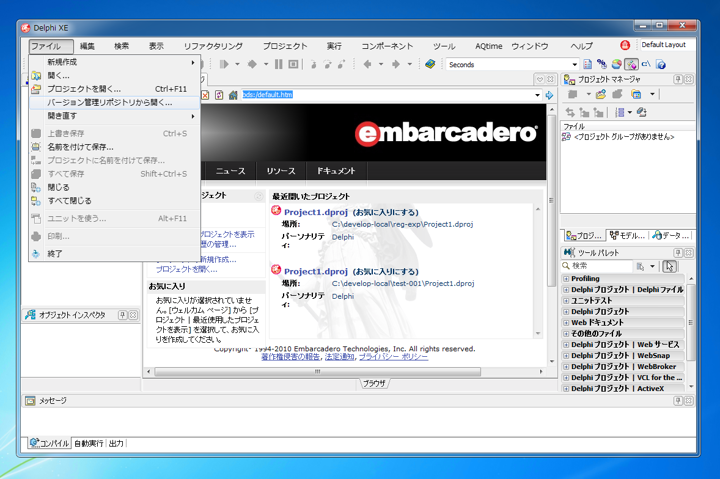Click the forward navigation arrow in toolbar
720x479 pixels.
(396, 64)
